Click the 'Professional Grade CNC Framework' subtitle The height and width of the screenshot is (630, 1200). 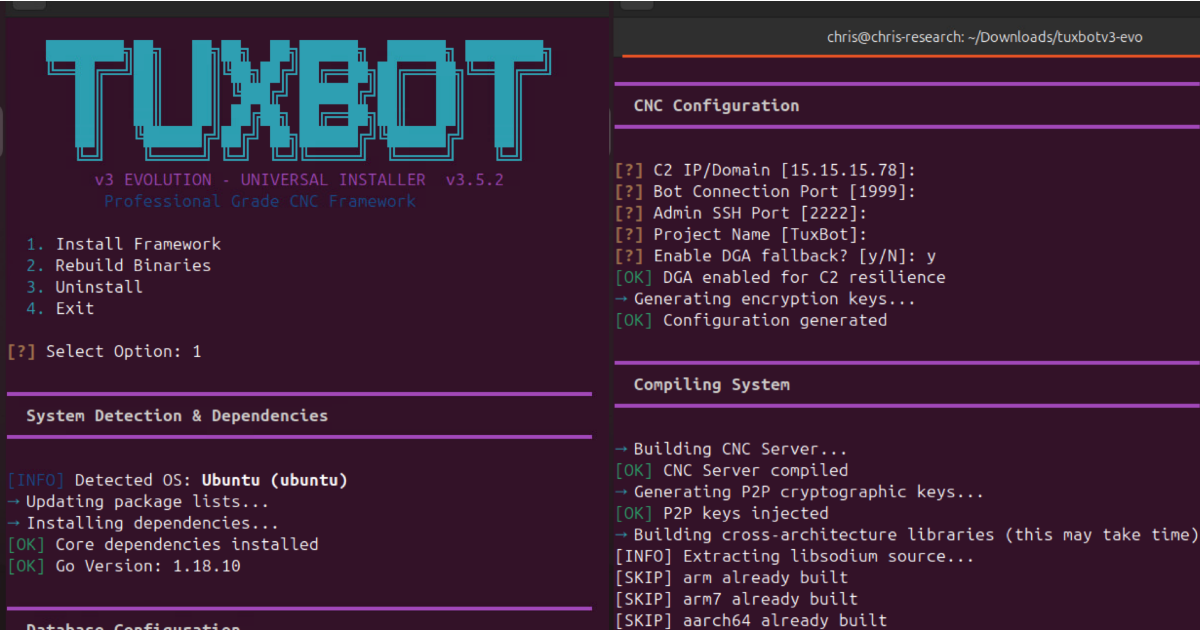click(x=260, y=201)
